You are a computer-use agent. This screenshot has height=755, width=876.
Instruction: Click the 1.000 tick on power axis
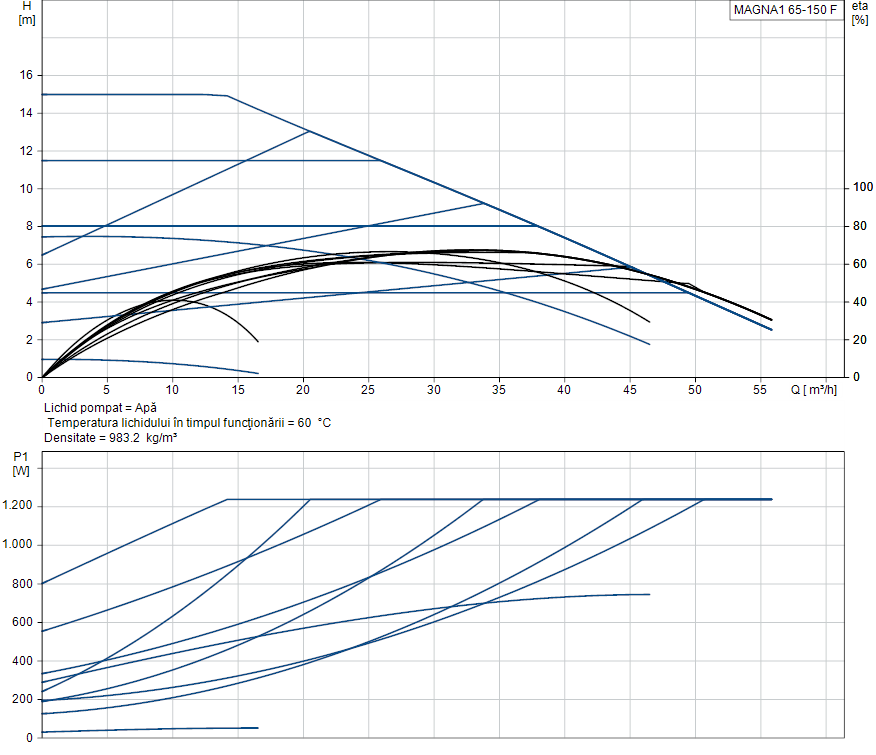[18, 545]
